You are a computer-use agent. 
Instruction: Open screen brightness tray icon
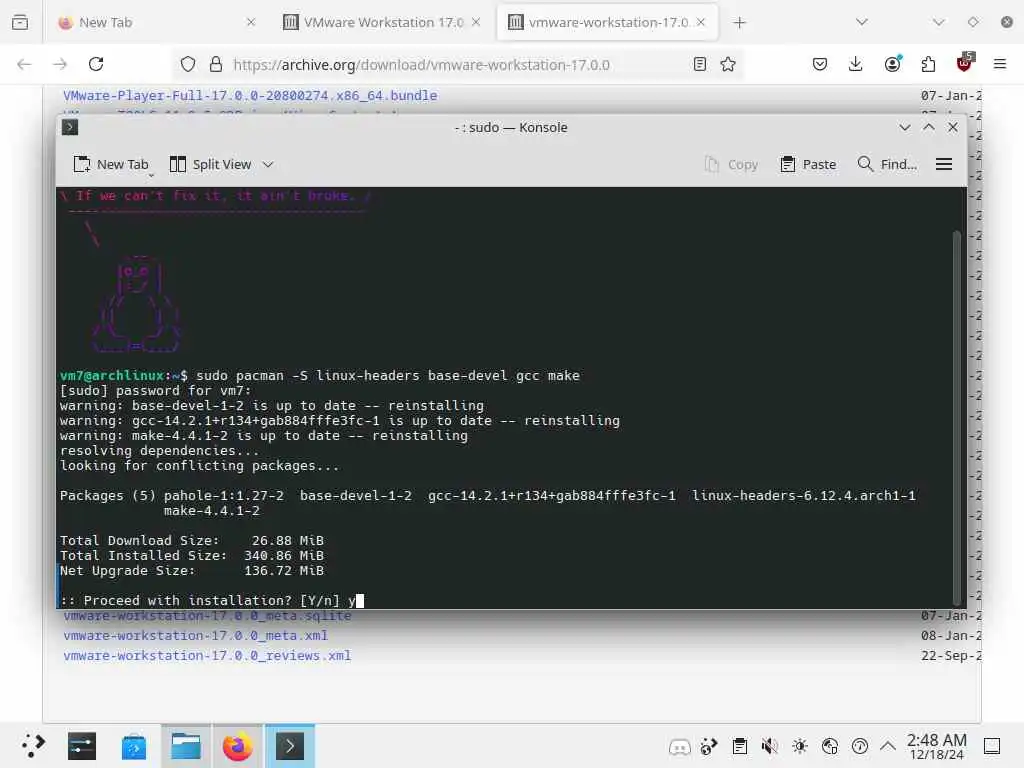coord(799,746)
